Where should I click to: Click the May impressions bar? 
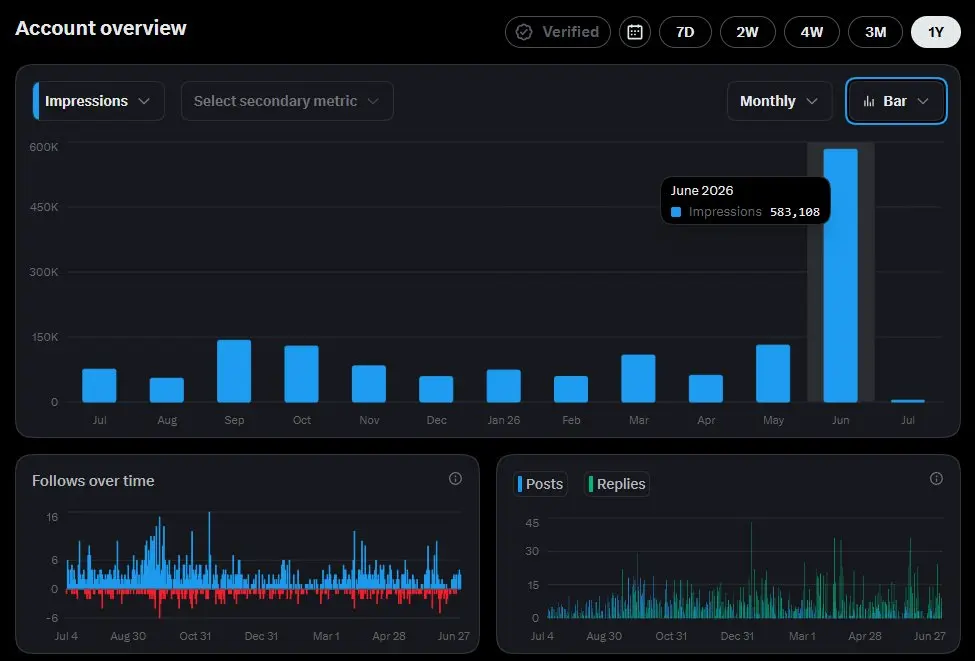773,373
